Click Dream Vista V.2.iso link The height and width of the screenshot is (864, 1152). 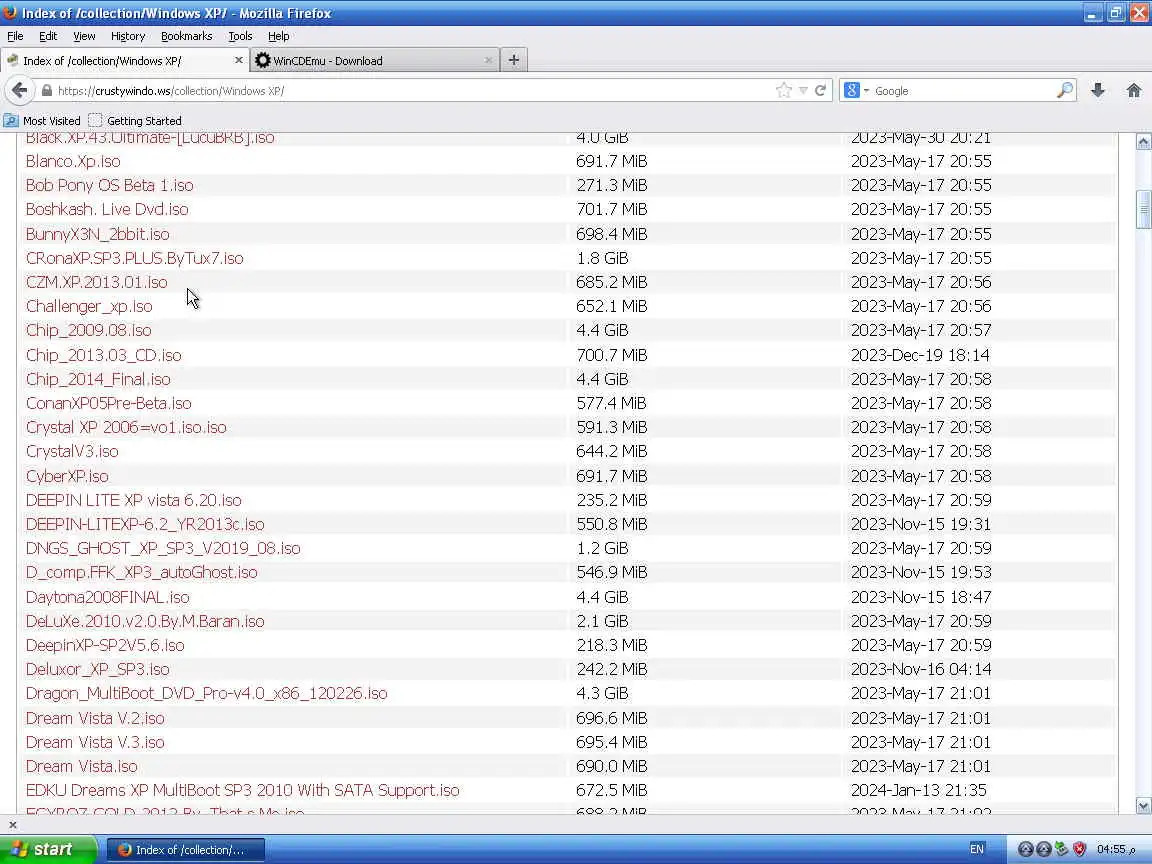tap(95, 719)
